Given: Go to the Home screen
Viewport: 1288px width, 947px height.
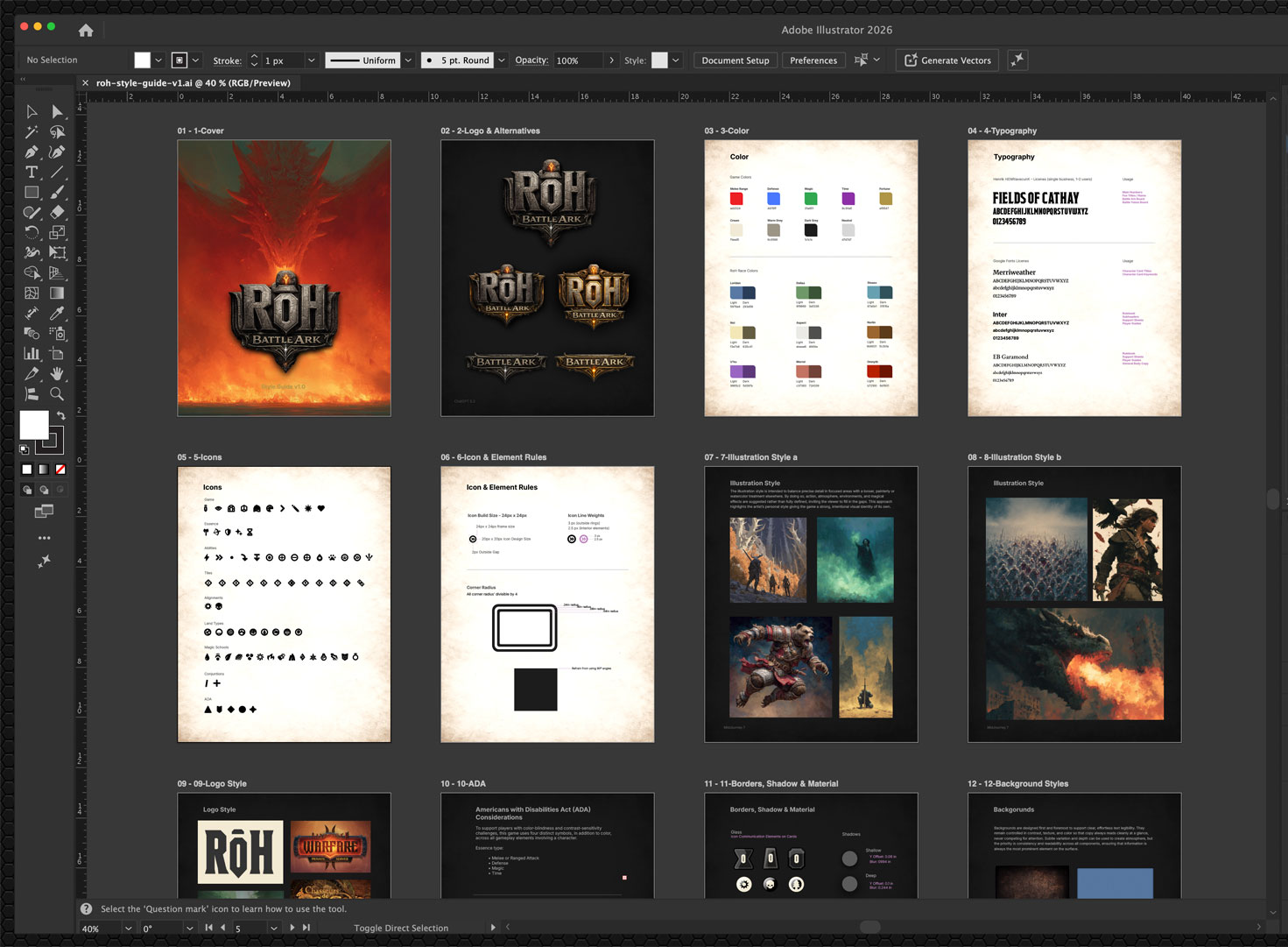Looking at the screenshot, I should [86, 31].
